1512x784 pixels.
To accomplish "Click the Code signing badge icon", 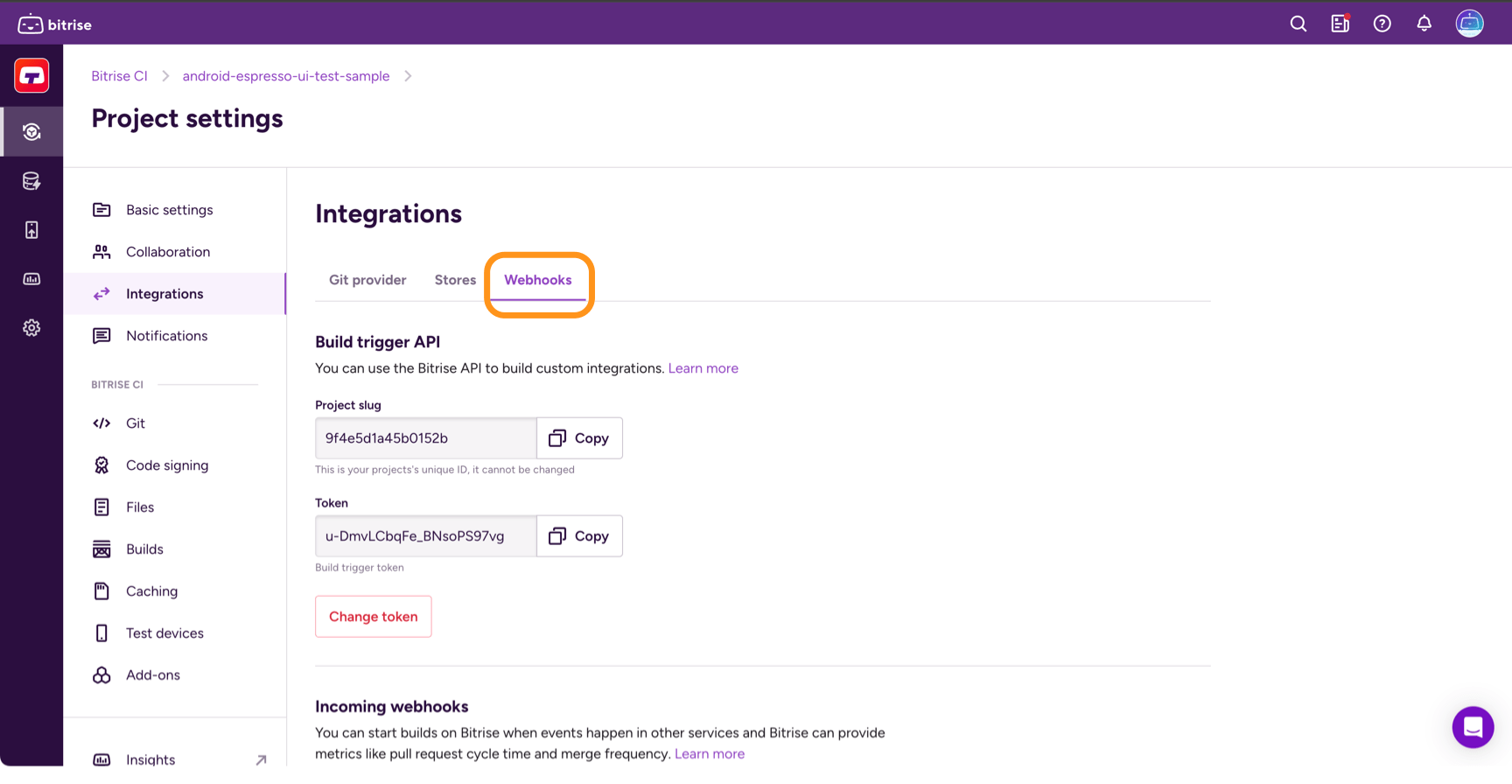I will pyautogui.click(x=101, y=465).
